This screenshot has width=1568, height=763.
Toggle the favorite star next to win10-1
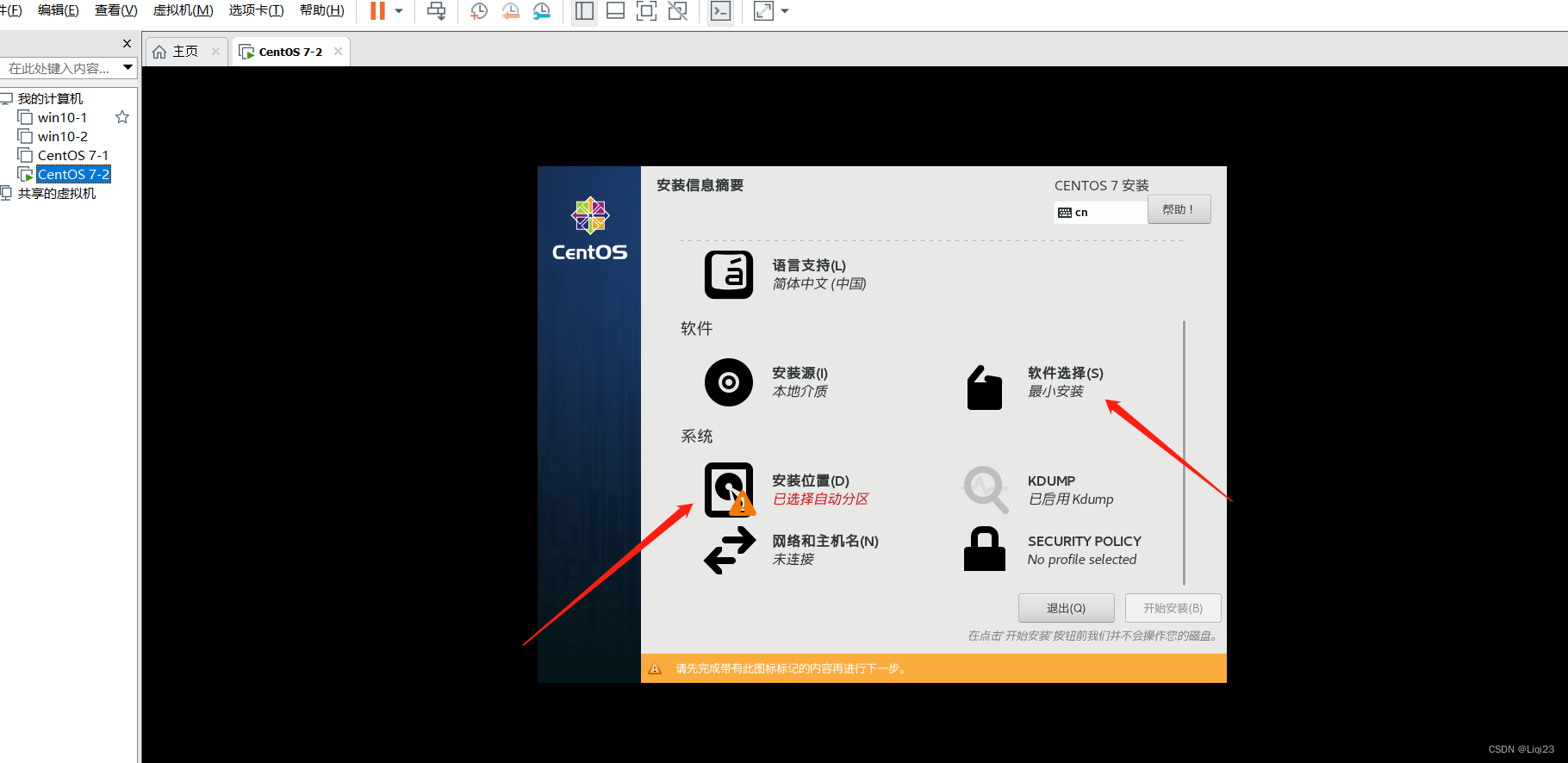(x=122, y=117)
